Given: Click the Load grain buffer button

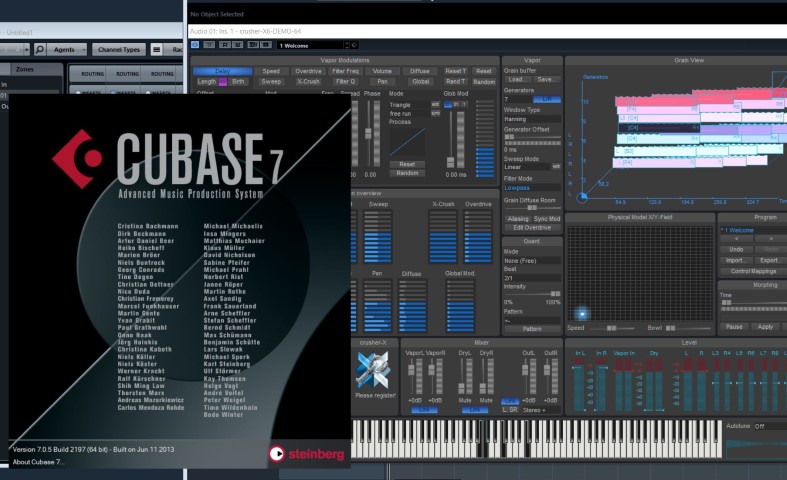Looking at the screenshot, I should (x=517, y=79).
